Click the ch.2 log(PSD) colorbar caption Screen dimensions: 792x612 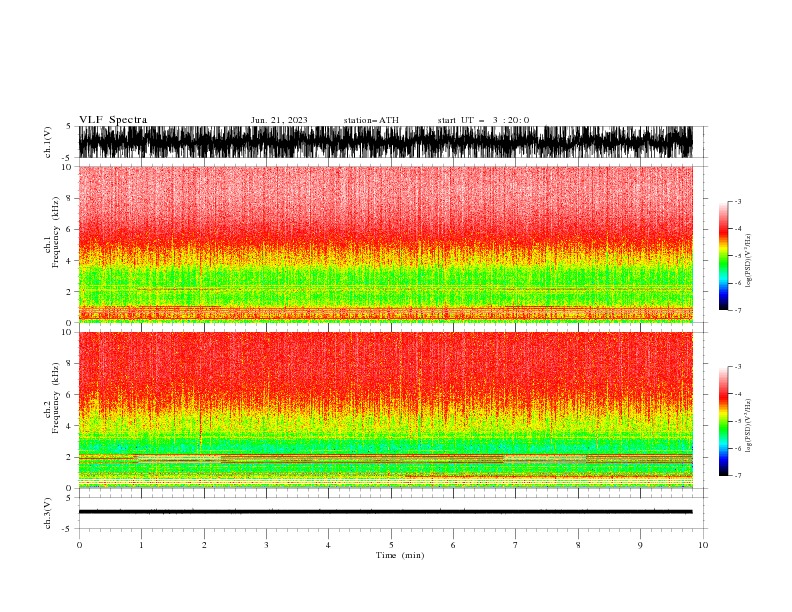(749, 426)
